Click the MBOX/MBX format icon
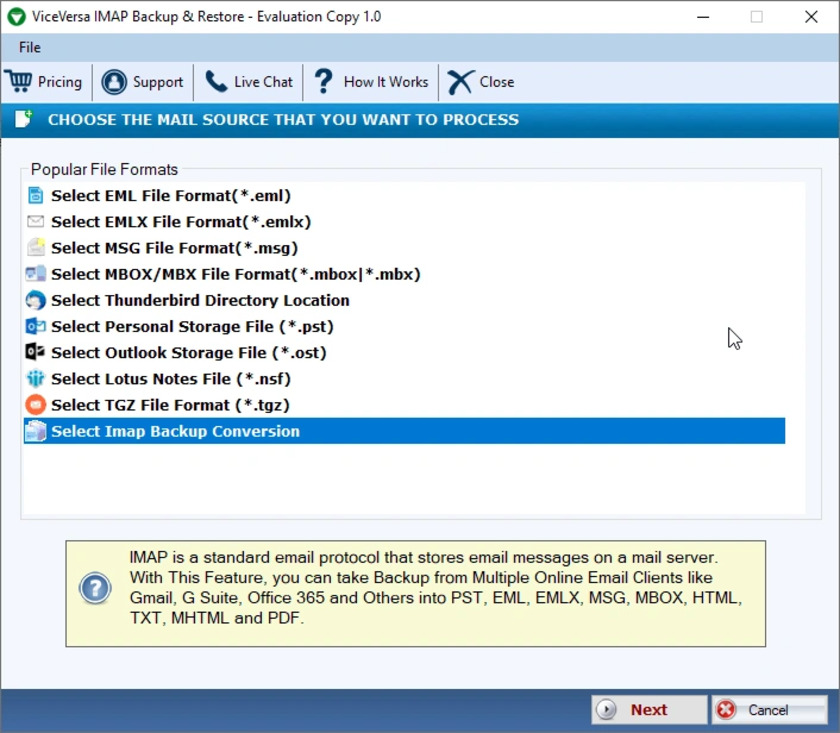The width and height of the screenshot is (840, 733). point(35,274)
